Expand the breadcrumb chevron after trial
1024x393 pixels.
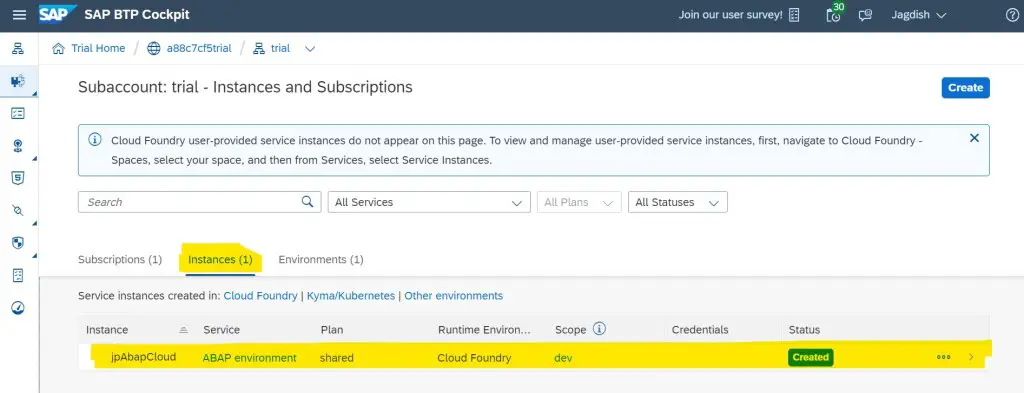(x=310, y=49)
